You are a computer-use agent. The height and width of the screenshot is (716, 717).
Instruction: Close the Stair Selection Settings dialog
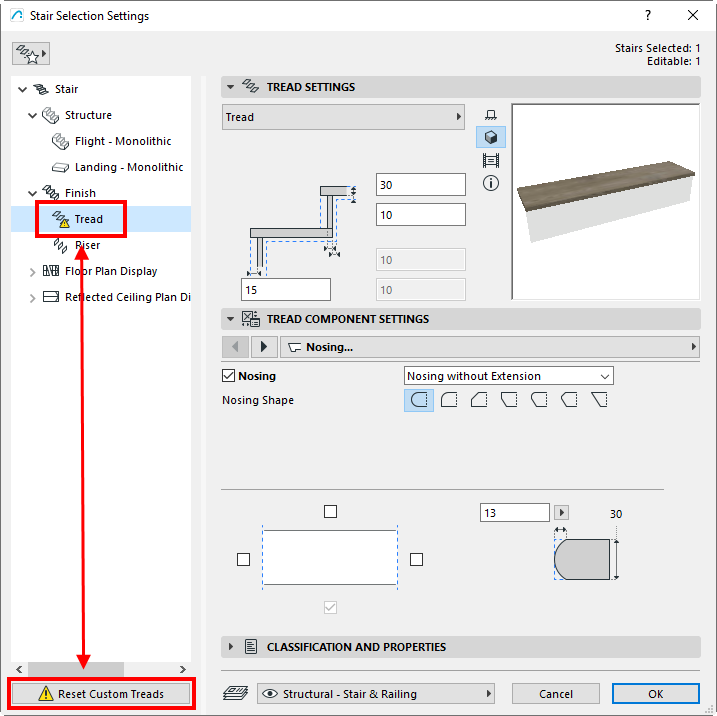pyautogui.click(x=693, y=16)
